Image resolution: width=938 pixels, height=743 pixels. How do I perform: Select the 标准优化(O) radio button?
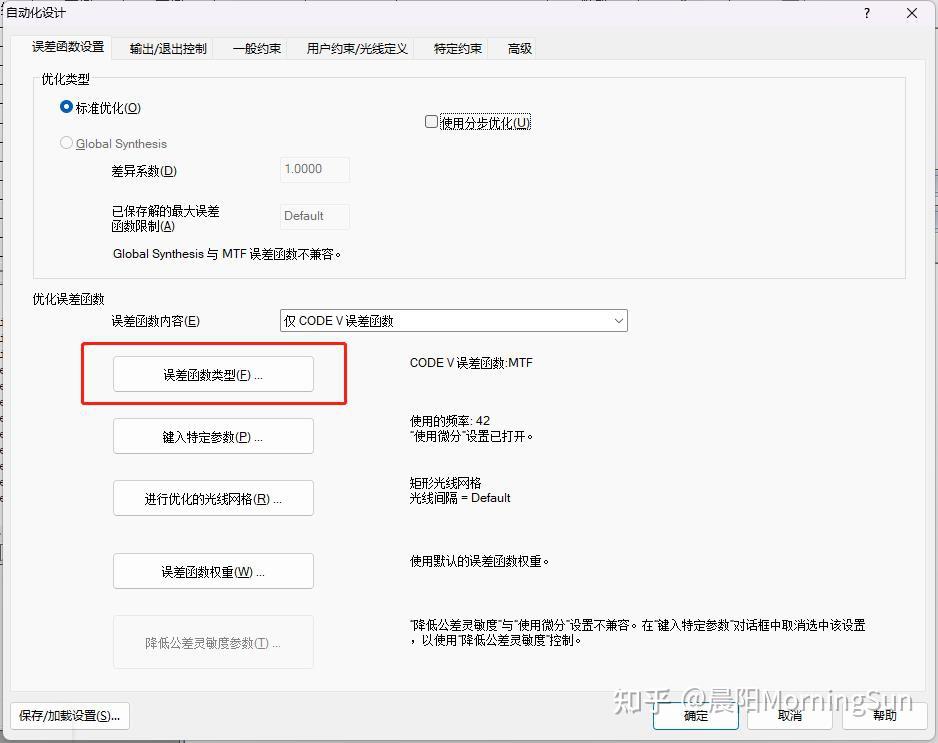pyautogui.click(x=65, y=107)
